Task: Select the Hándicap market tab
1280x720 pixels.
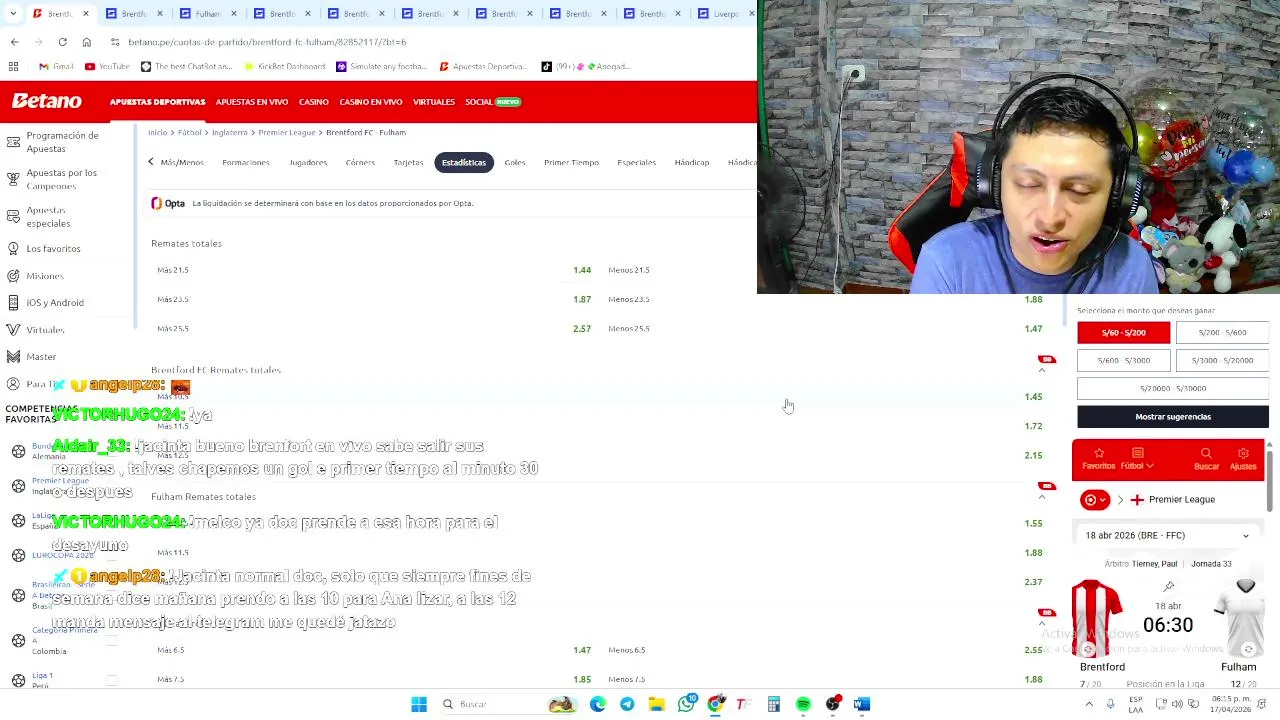Action: click(691, 162)
